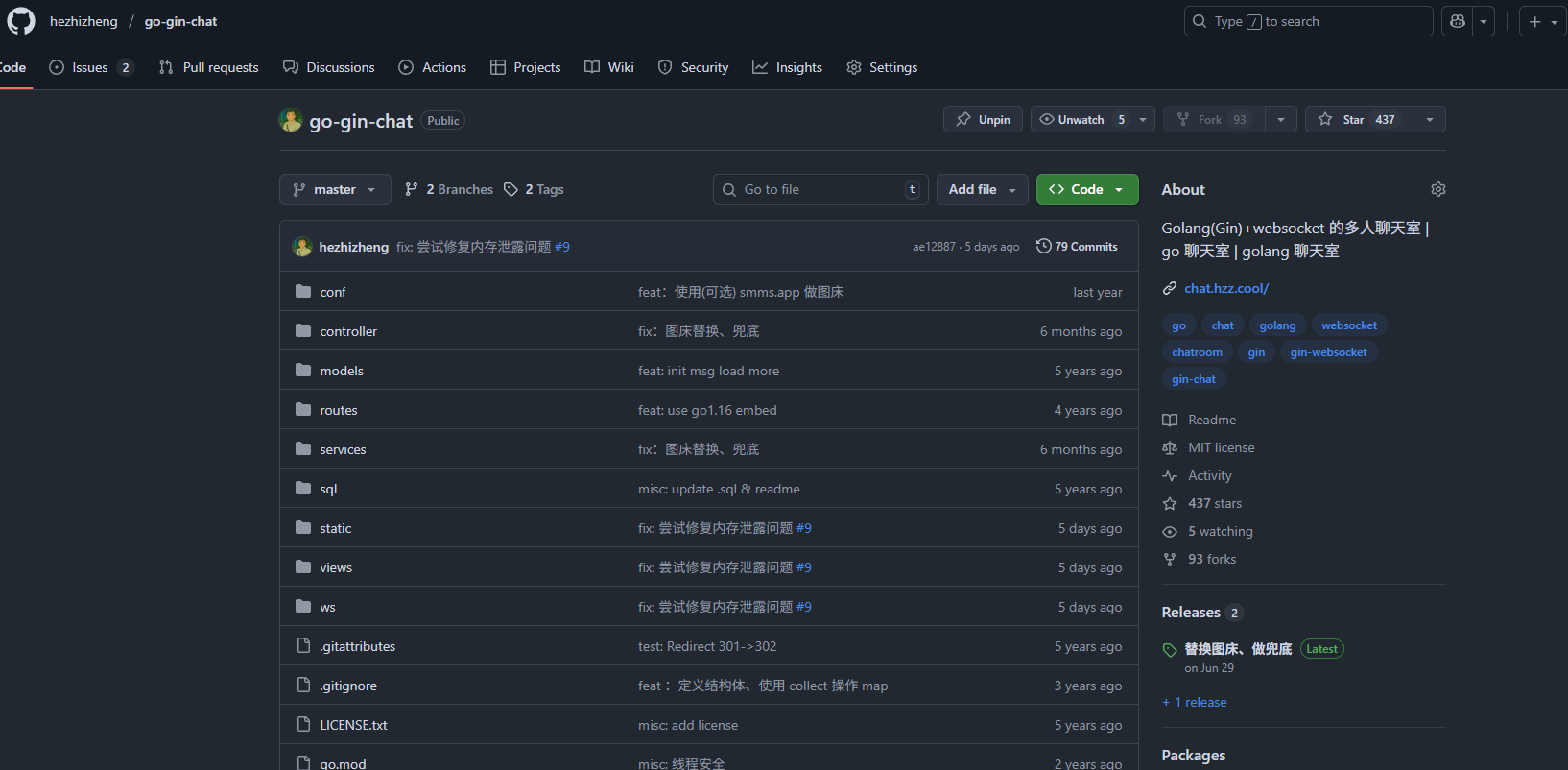Toggle the Unwatch notifications button
Screen dimensions: 1568x770
coord(1081,120)
